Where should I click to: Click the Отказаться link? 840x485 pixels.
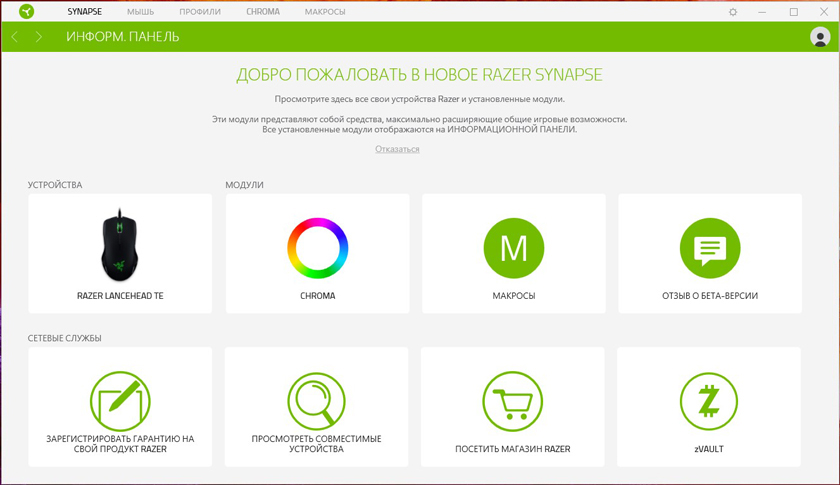tap(397, 149)
